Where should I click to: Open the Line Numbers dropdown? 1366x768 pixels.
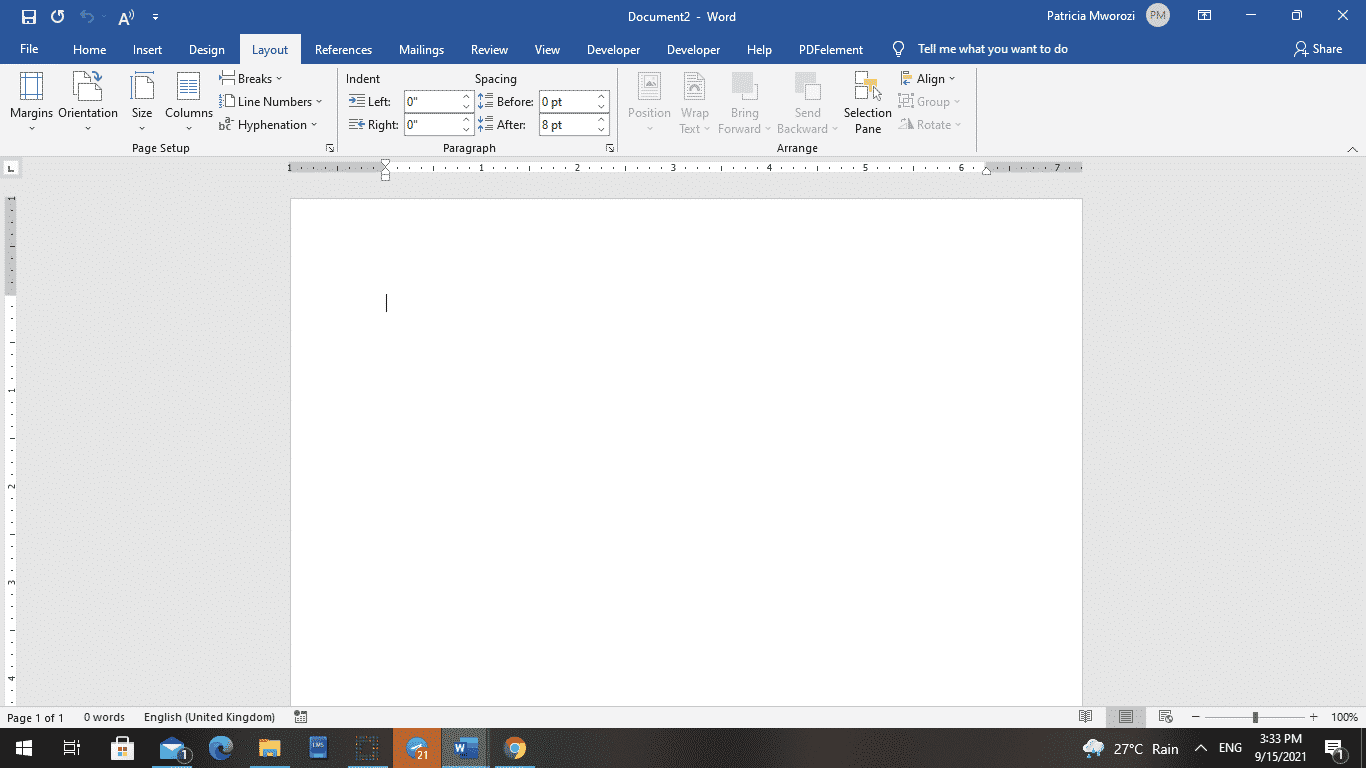pos(272,101)
